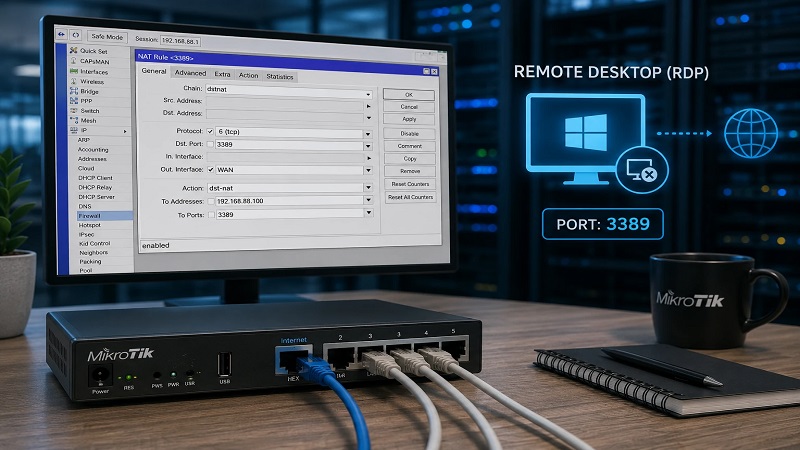Click the Reset All Counters button
Screen dimensions: 800x450
point(411,197)
